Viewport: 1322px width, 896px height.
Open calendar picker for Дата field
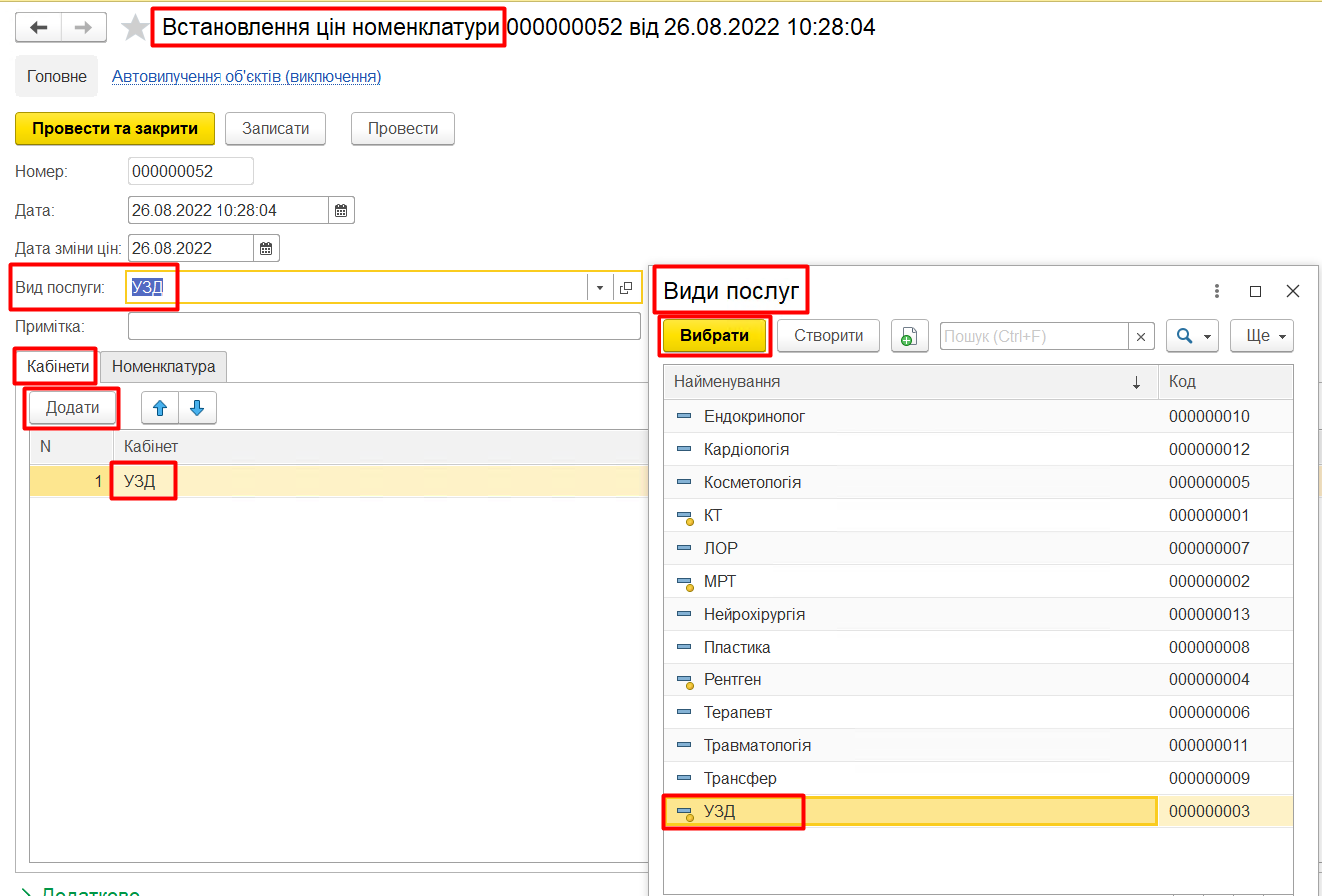(341, 210)
